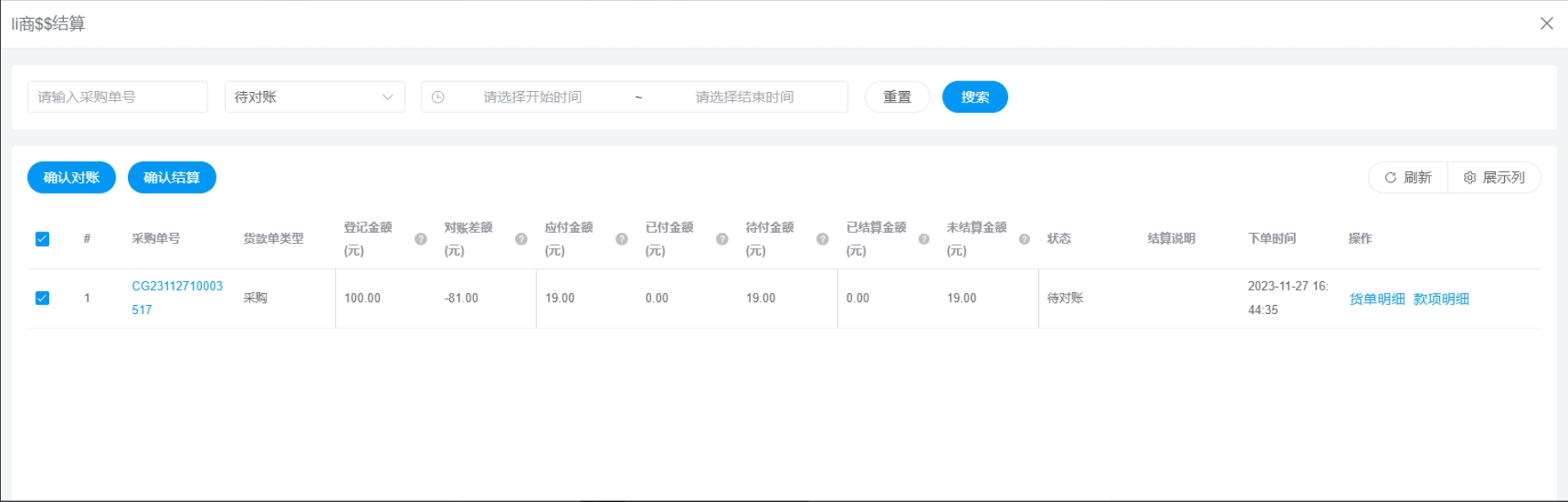Open the 展示列 column settings
Screen dimensions: 1568x502
(1494, 177)
